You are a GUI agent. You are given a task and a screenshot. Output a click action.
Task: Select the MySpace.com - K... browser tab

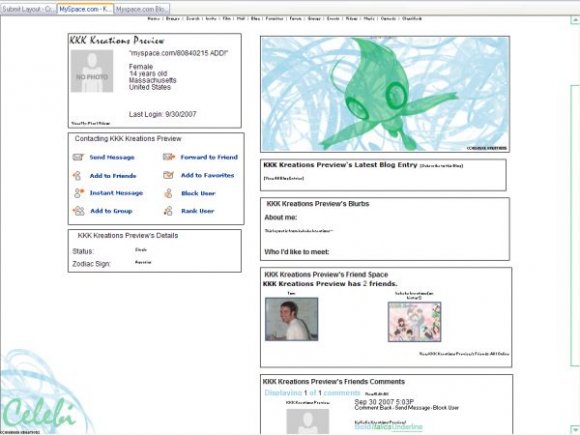(x=85, y=9)
